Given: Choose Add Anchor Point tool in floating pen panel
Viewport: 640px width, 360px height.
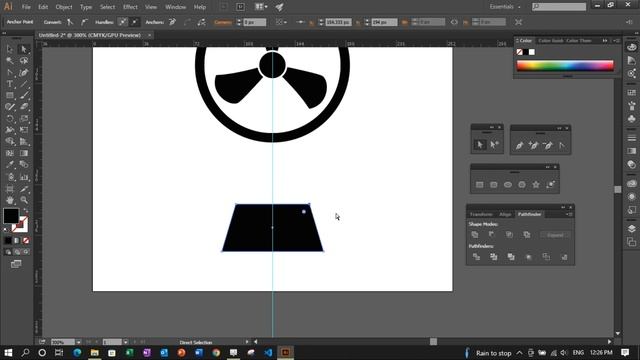Looking at the screenshot, I should point(533,145).
